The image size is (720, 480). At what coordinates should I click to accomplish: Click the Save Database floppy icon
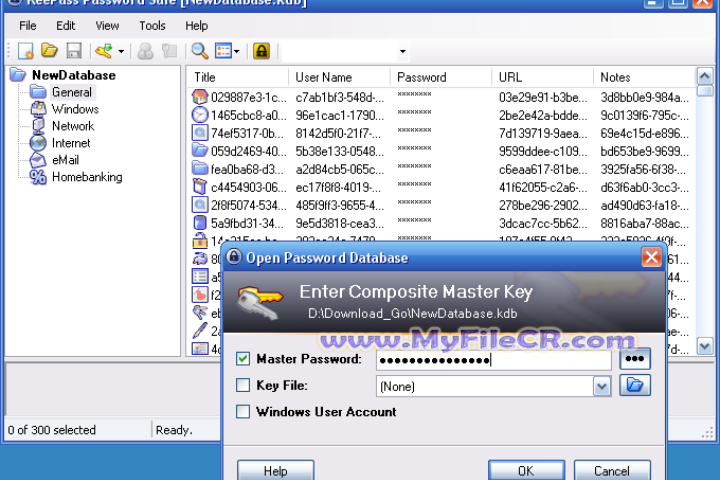point(74,51)
